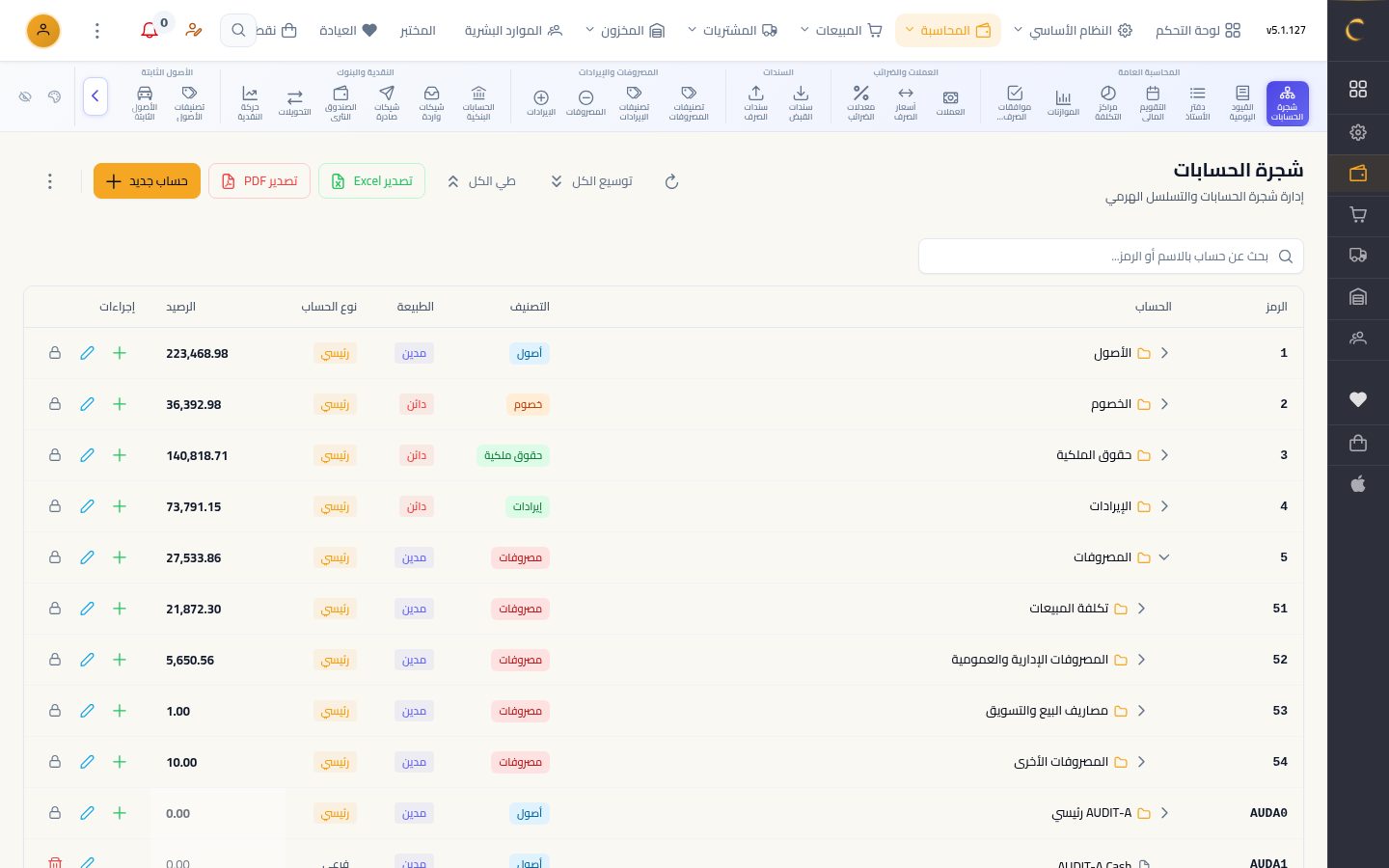Open Fixed Assets (الأصول الثابتة) car icon

pyautogui.click(x=145, y=103)
